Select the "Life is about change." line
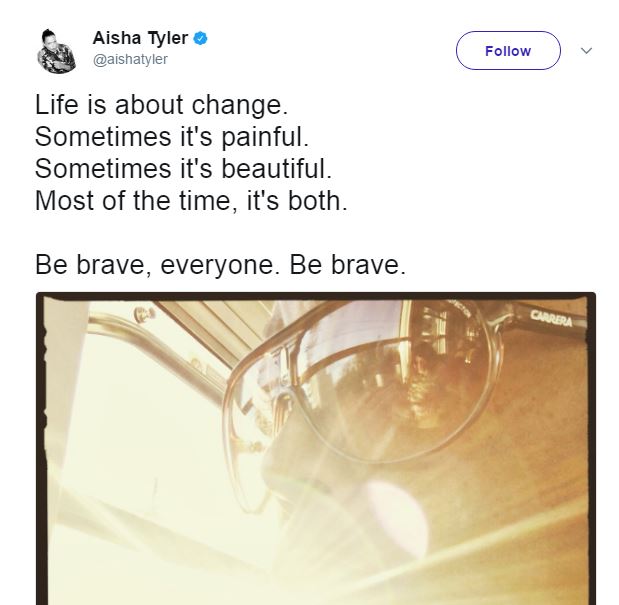The image size is (619, 605). tap(161, 105)
